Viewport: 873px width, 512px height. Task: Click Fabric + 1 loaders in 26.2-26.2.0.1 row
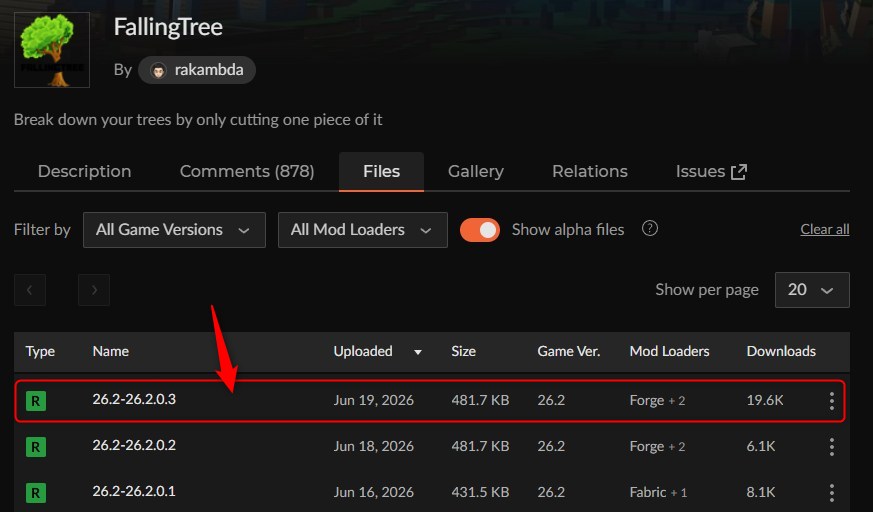[658, 492]
